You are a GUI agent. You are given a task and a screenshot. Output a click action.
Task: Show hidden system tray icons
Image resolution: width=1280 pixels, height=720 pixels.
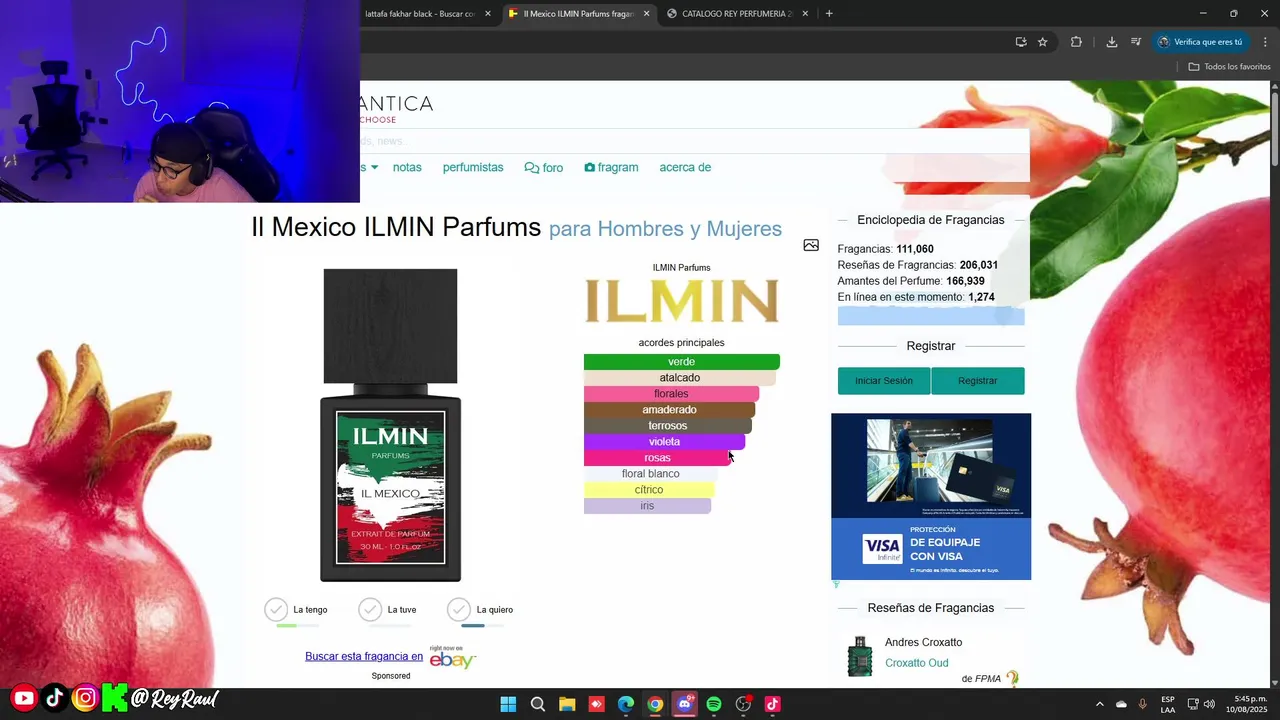point(1100,704)
